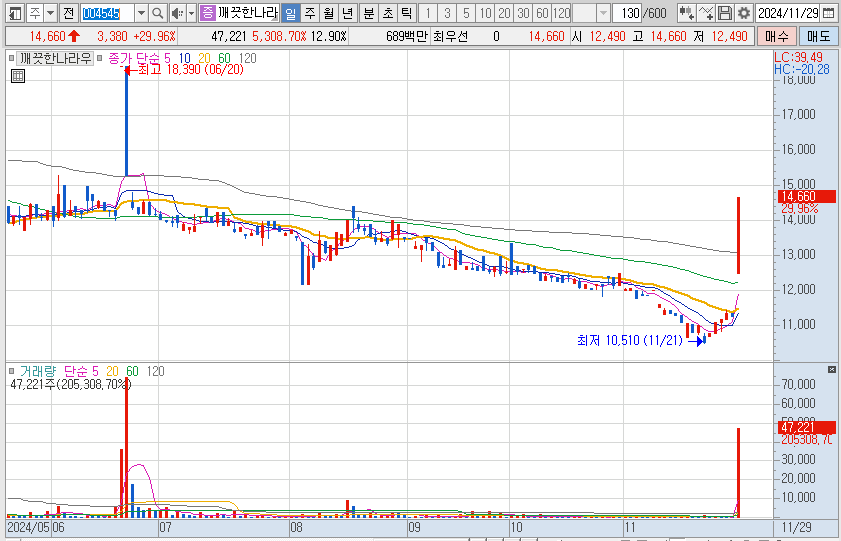This screenshot has height=541, width=841.
Task: Toggle the left panel icon in the toolbar
Action: click(x=16, y=13)
